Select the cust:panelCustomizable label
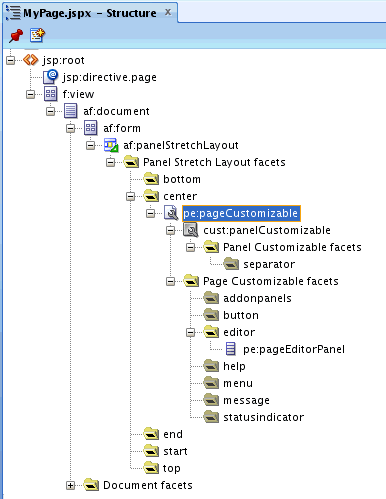This screenshot has width=386, height=499. tap(267, 230)
